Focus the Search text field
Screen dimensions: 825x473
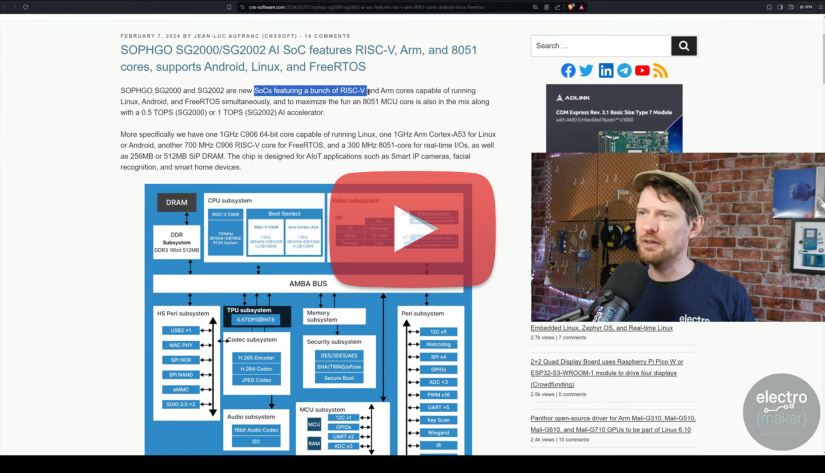click(601, 46)
